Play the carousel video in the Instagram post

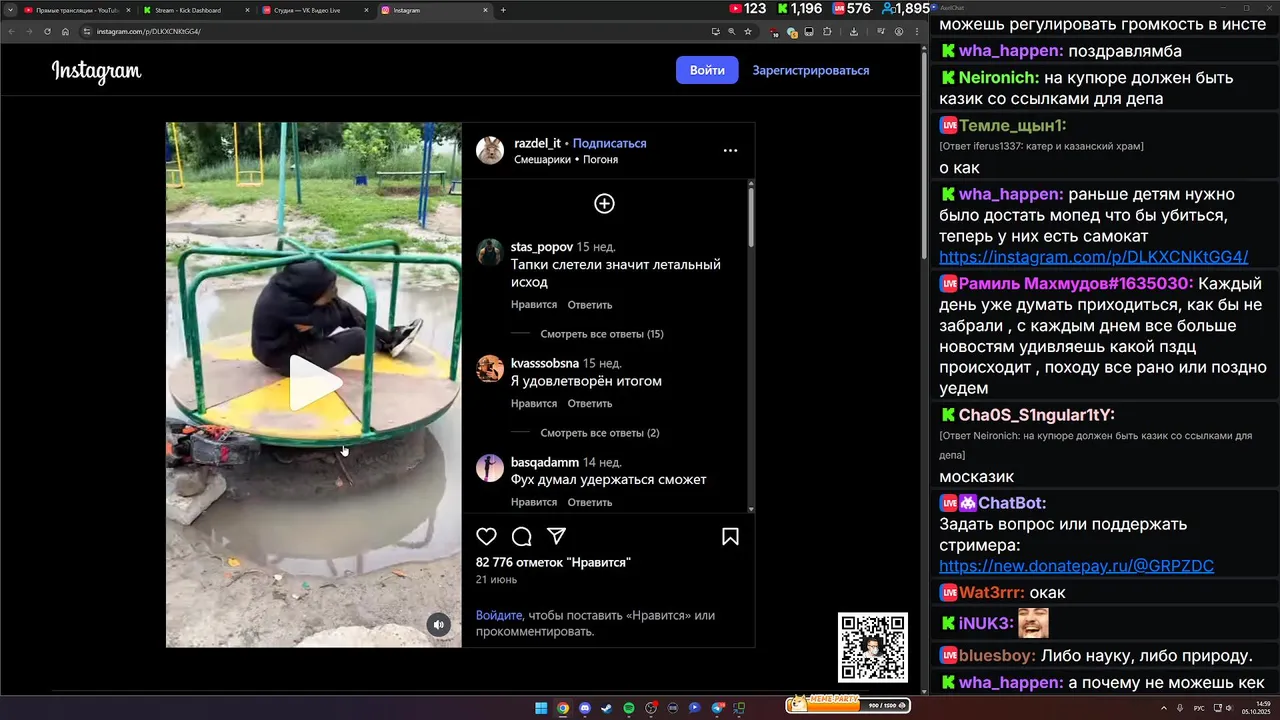(314, 383)
